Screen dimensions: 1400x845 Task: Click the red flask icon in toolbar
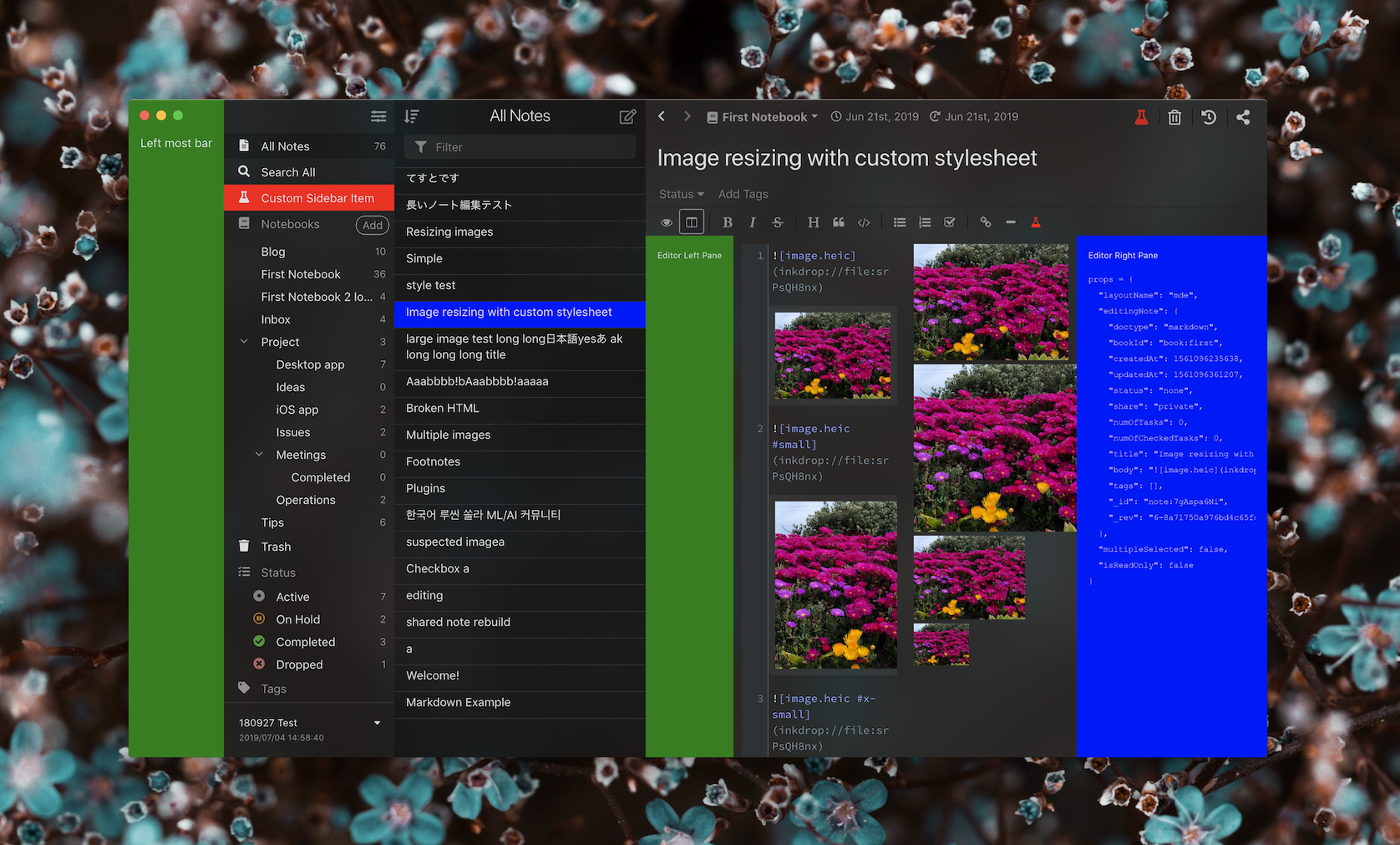pyautogui.click(x=1036, y=222)
